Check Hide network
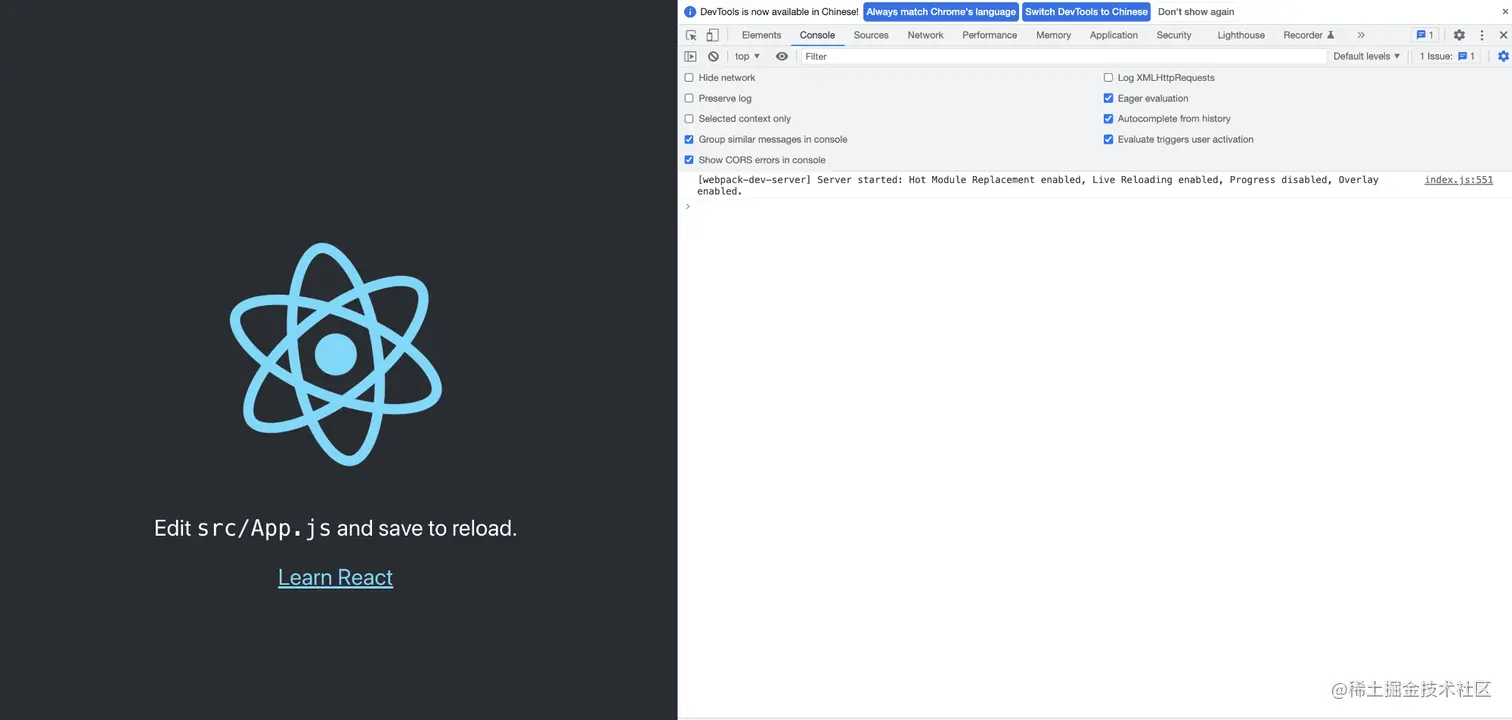Image resolution: width=1512 pixels, height=720 pixels. 689,78
